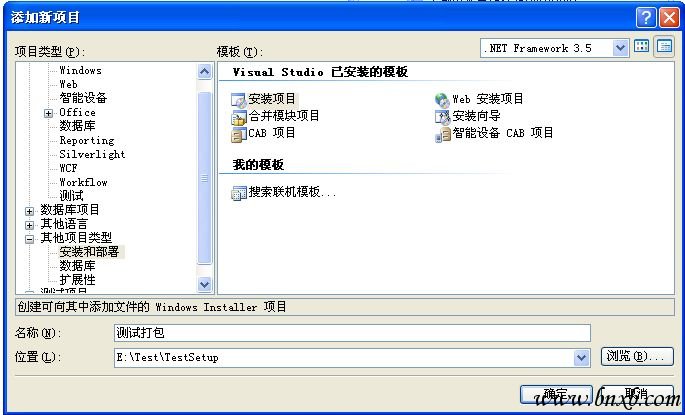Choose the 合并模块项目 template icon
The height and width of the screenshot is (415, 685).
click(239, 117)
